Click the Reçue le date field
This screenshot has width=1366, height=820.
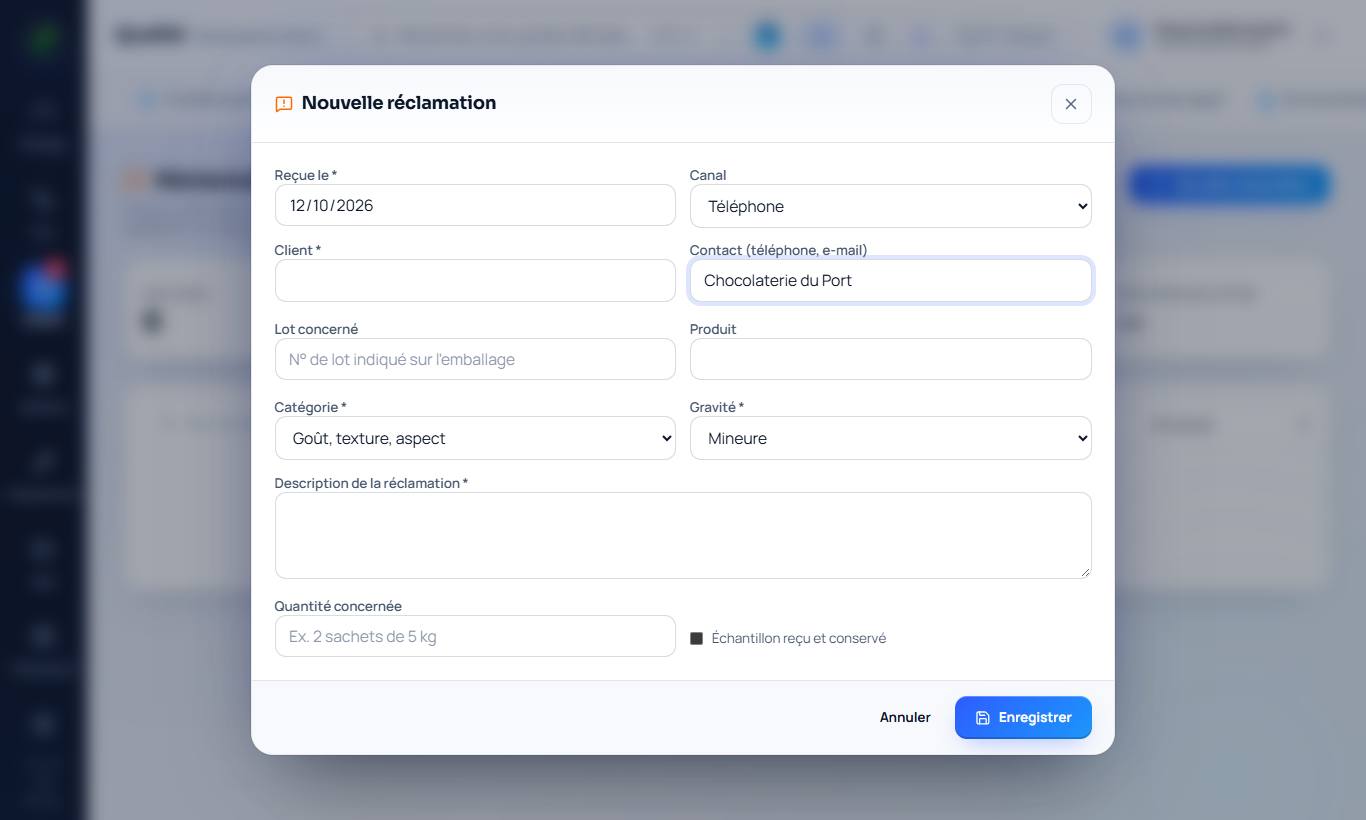(475, 205)
